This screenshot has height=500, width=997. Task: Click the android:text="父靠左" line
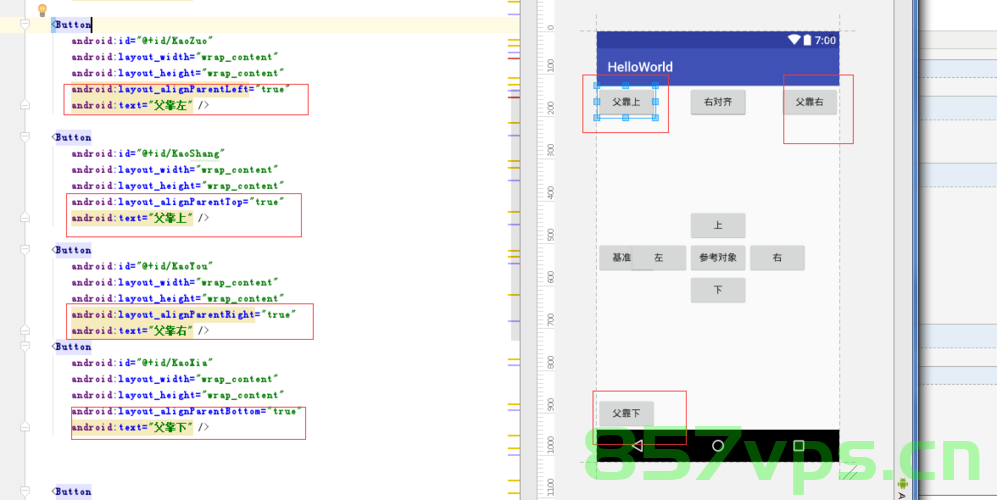pyautogui.click(x=140, y=105)
